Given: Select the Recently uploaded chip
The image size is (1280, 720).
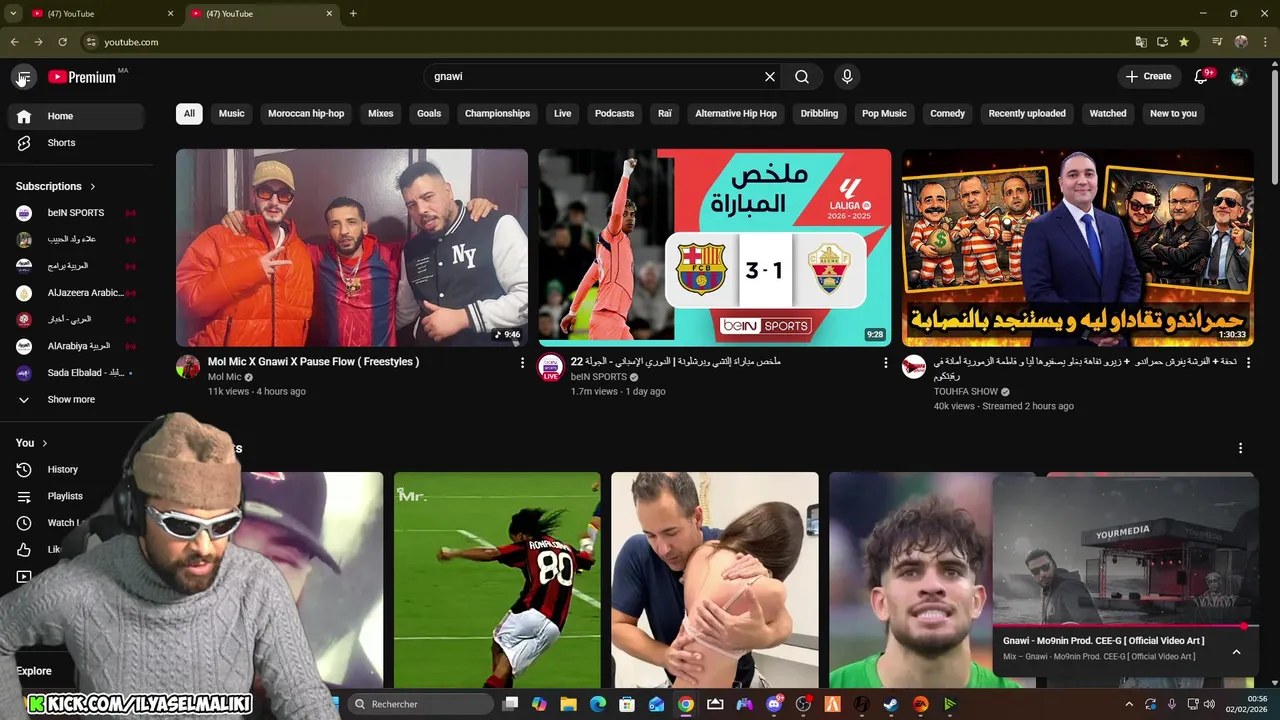Looking at the screenshot, I should [x=1027, y=114].
